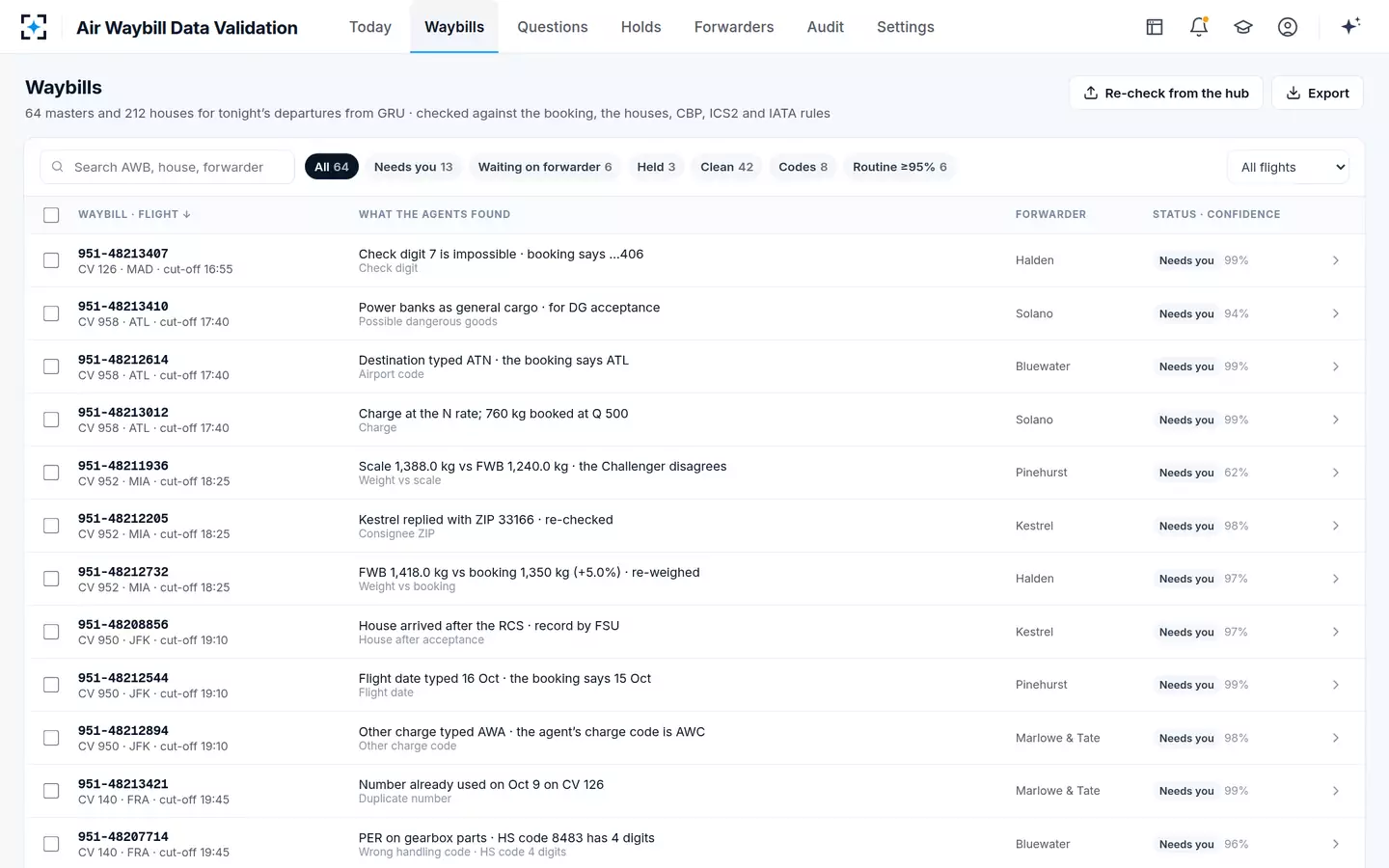Image resolution: width=1389 pixels, height=868 pixels.
Task: Tick the checkbox for waybill 951-48213407
Action: pos(51,260)
